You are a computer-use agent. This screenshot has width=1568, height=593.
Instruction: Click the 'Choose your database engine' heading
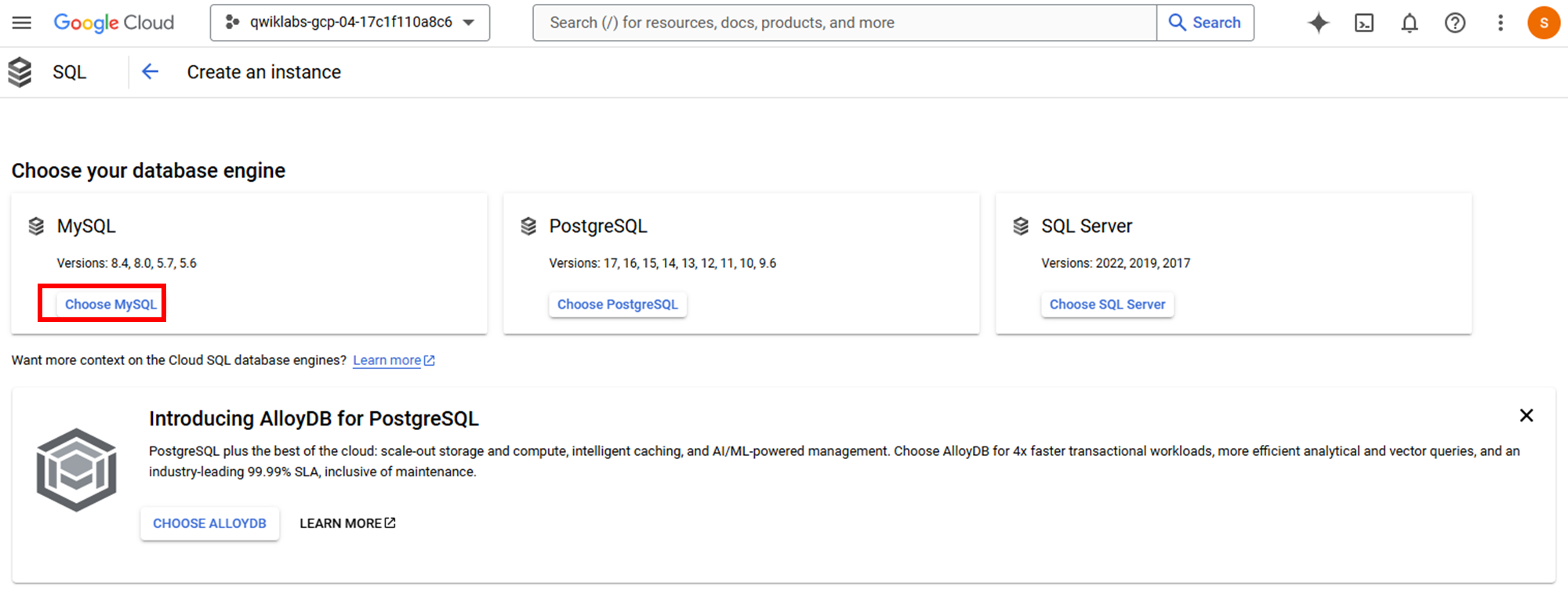[148, 171]
